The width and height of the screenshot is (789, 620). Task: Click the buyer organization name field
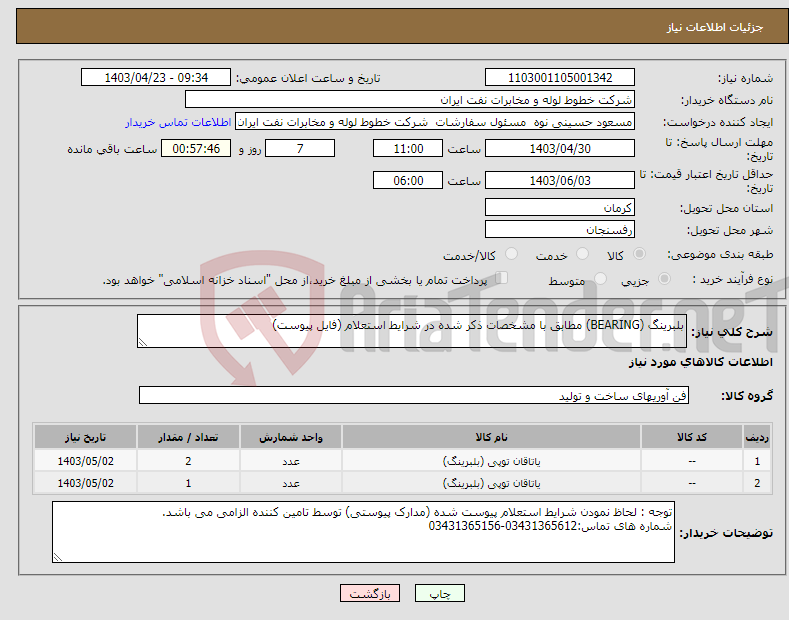click(x=410, y=100)
